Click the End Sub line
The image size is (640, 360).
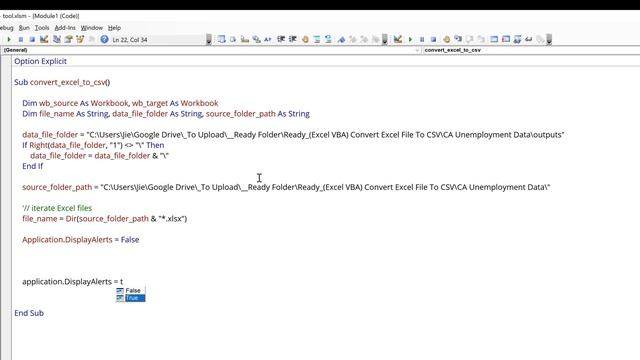click(x=29, y=313)
